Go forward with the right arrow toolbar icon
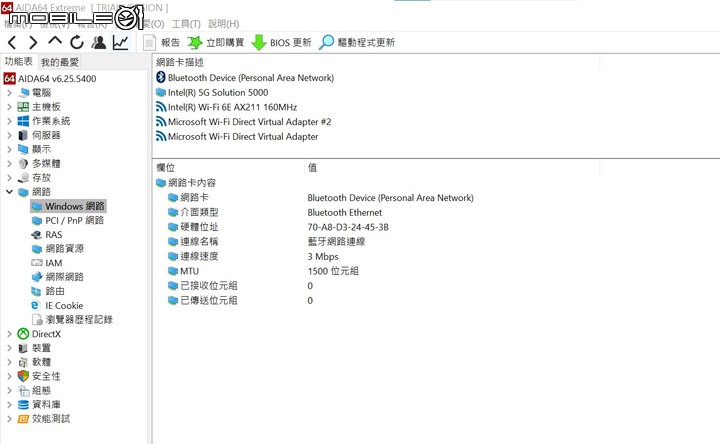Viewport: 720px width, 444px height. pos(33,43)
